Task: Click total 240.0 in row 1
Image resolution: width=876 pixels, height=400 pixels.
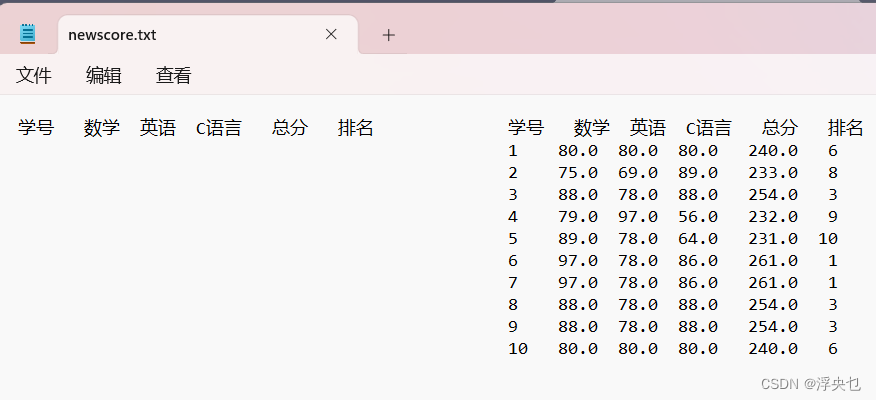Action: (x=773, y=150)
